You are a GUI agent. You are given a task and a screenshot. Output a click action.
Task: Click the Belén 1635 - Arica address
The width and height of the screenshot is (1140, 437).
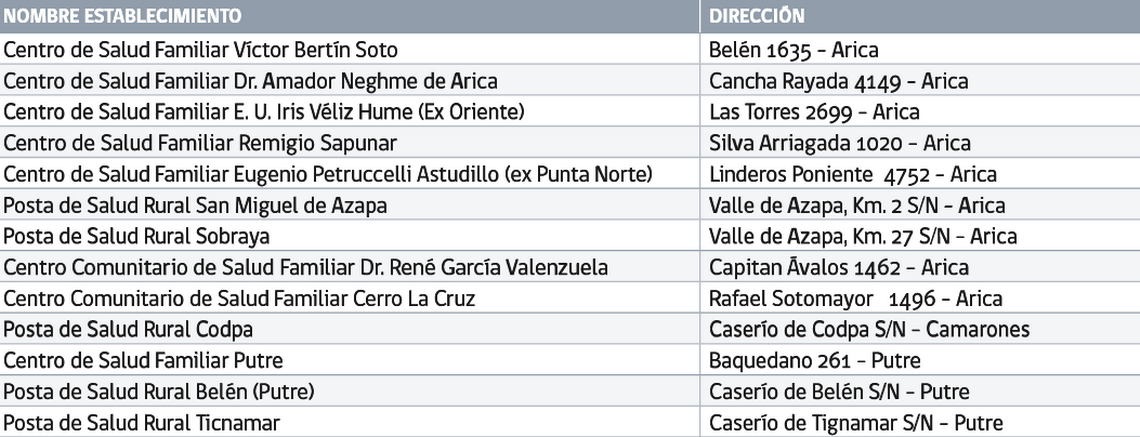tap(793, 49)
